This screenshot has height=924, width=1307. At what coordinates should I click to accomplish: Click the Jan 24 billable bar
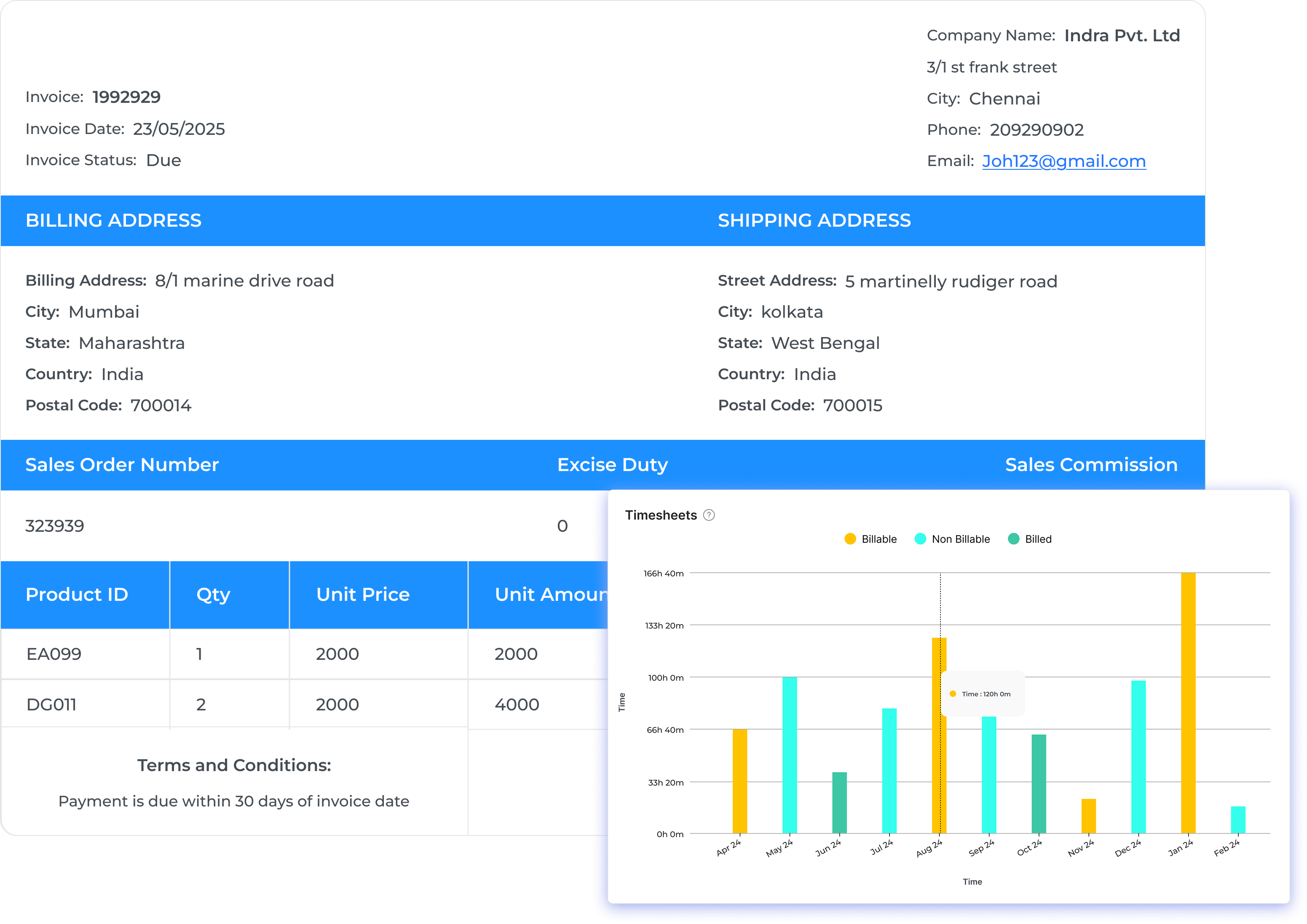click(x=1188, y=703)
